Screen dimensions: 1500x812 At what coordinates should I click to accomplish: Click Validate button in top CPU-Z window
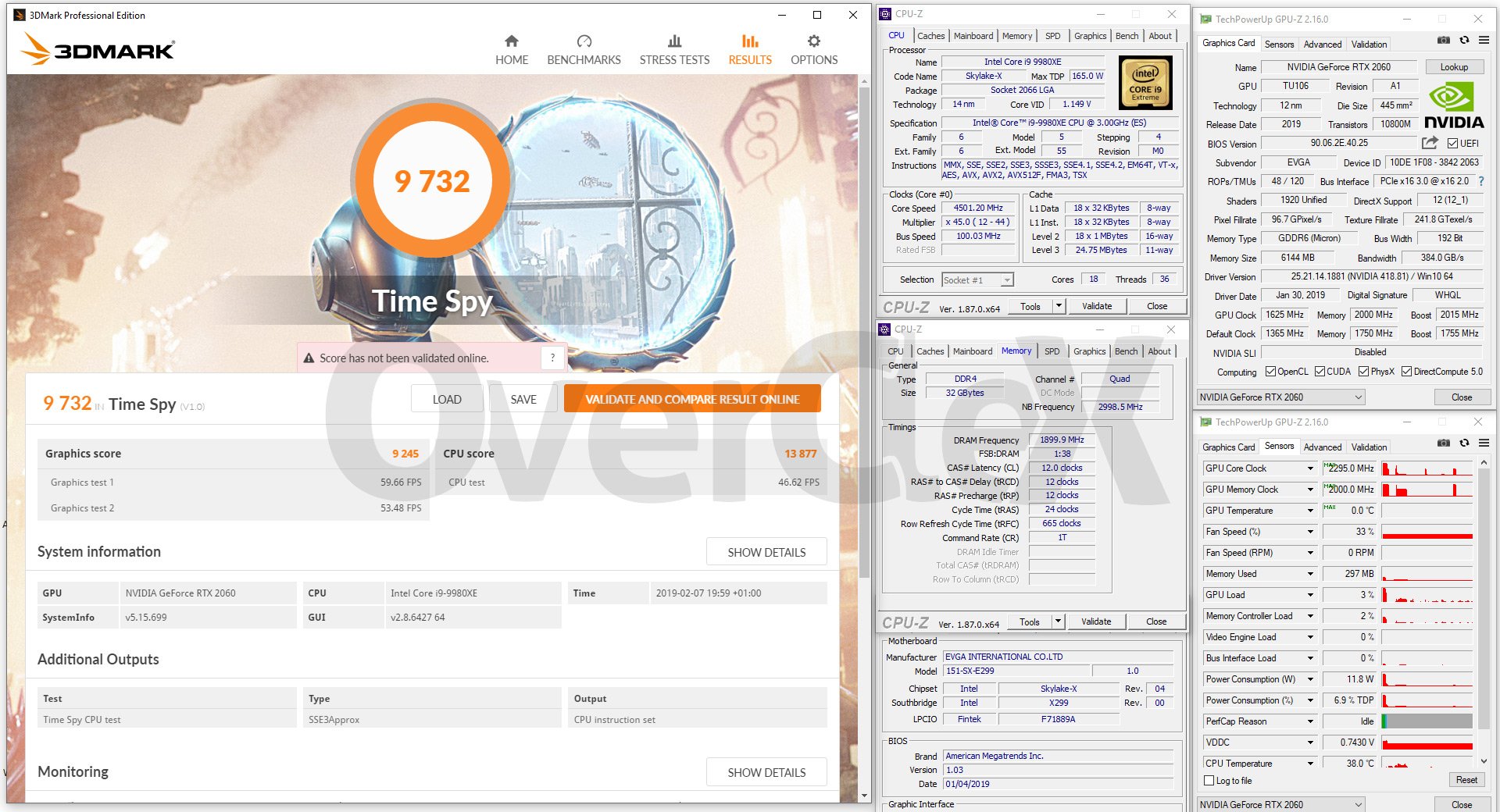tap(1097, 306)
